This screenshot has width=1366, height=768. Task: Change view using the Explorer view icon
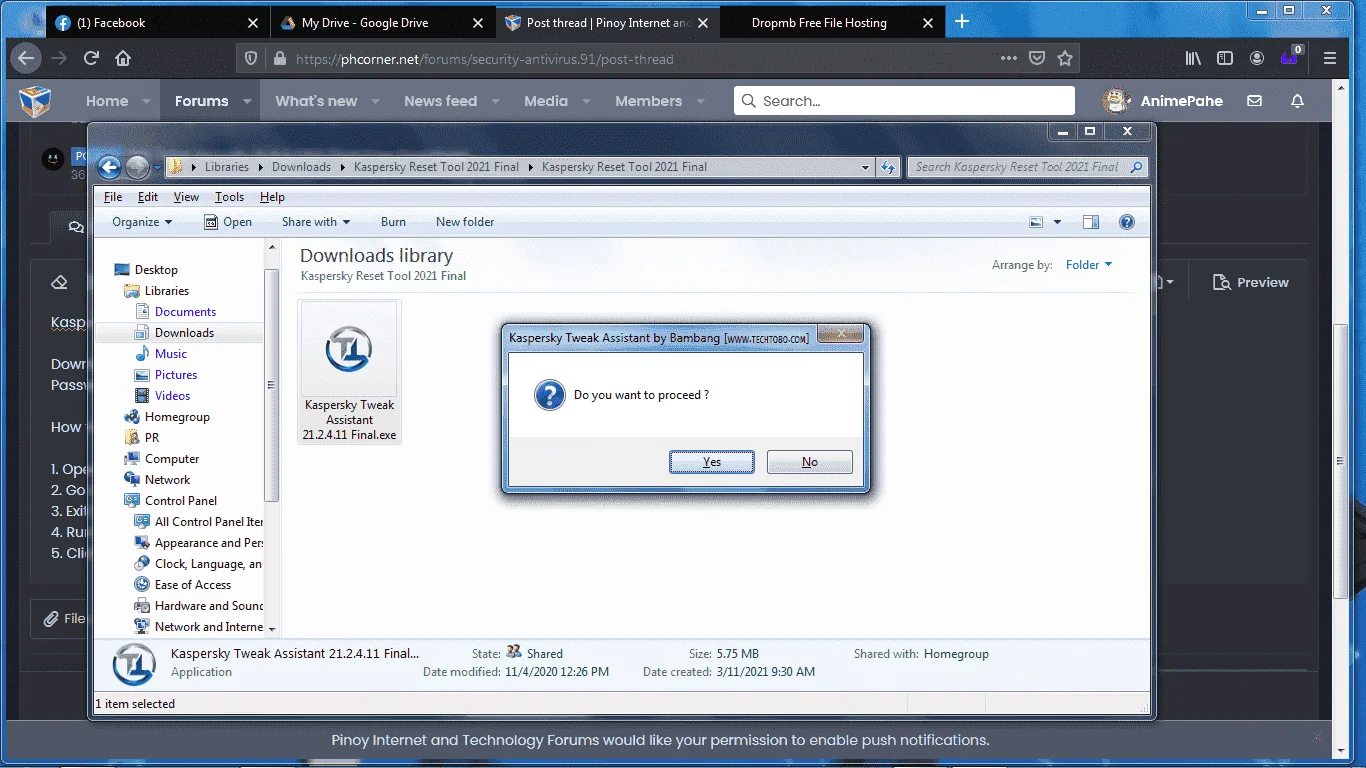1036,222
